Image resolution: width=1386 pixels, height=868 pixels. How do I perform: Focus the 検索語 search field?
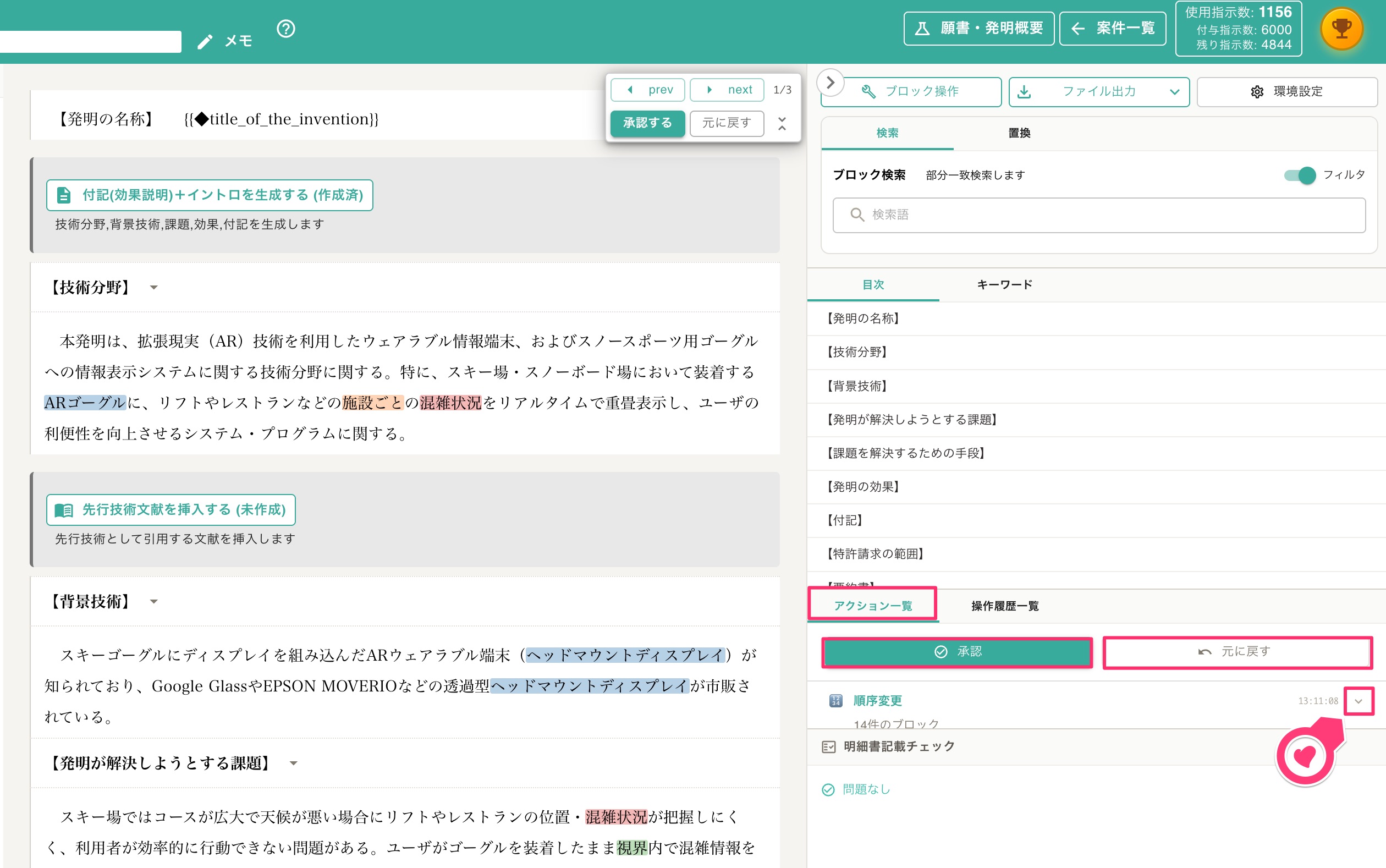coord(1098,215)
